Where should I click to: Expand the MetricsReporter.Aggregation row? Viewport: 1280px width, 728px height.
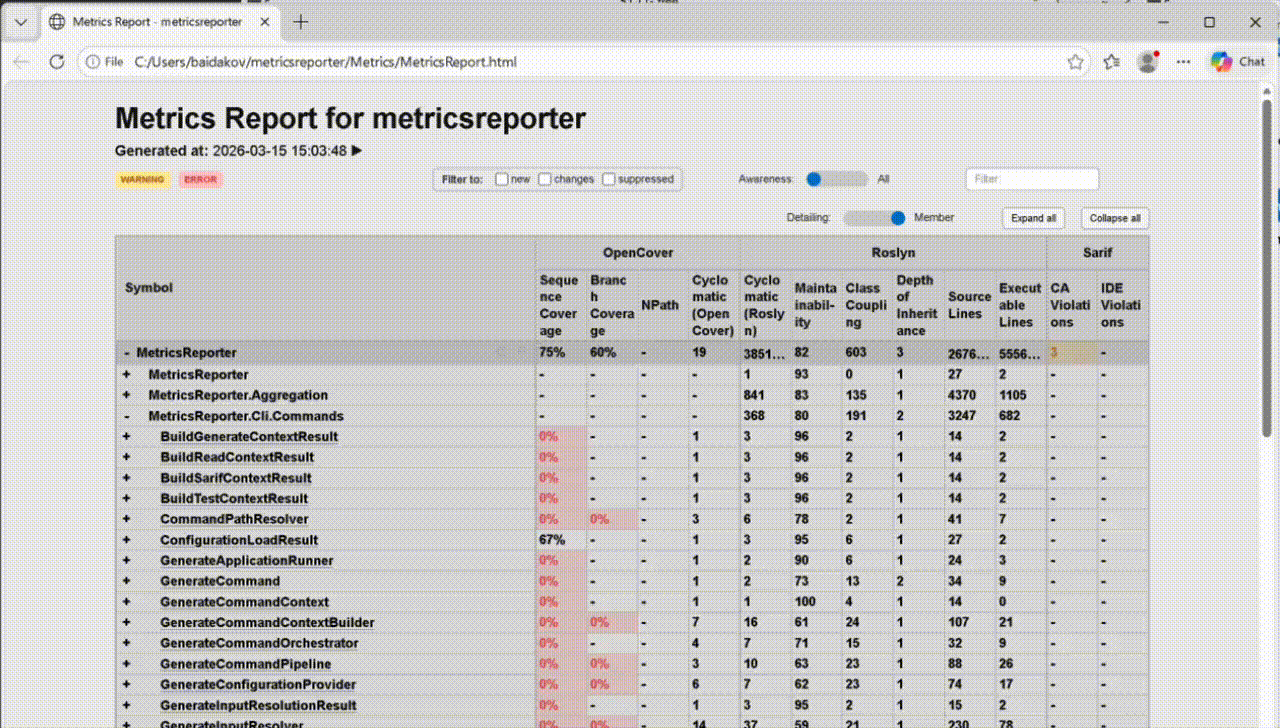point(125,395)
